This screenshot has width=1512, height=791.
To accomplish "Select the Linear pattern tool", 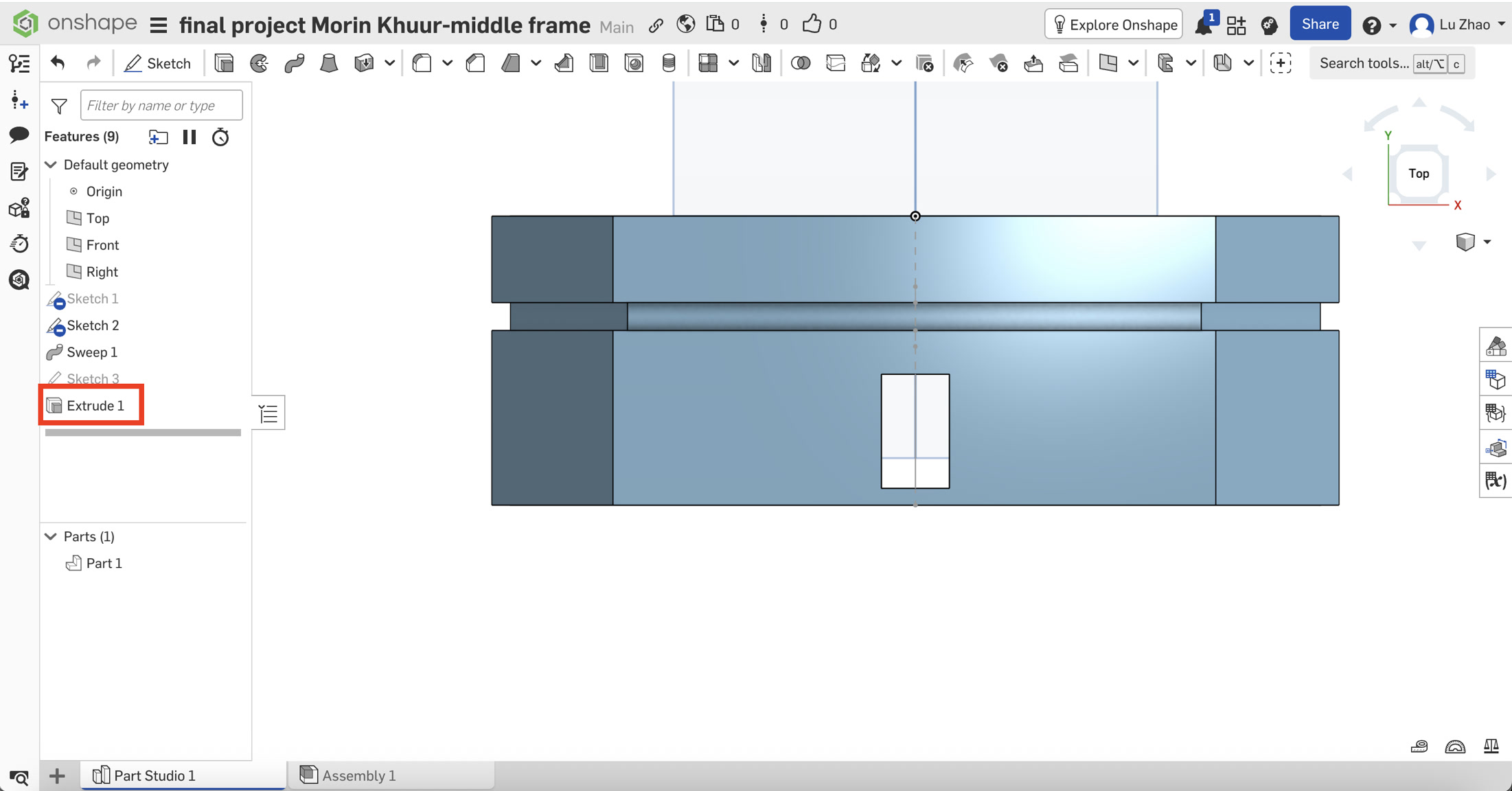I will pyautogui.click(x=708, y=63).
